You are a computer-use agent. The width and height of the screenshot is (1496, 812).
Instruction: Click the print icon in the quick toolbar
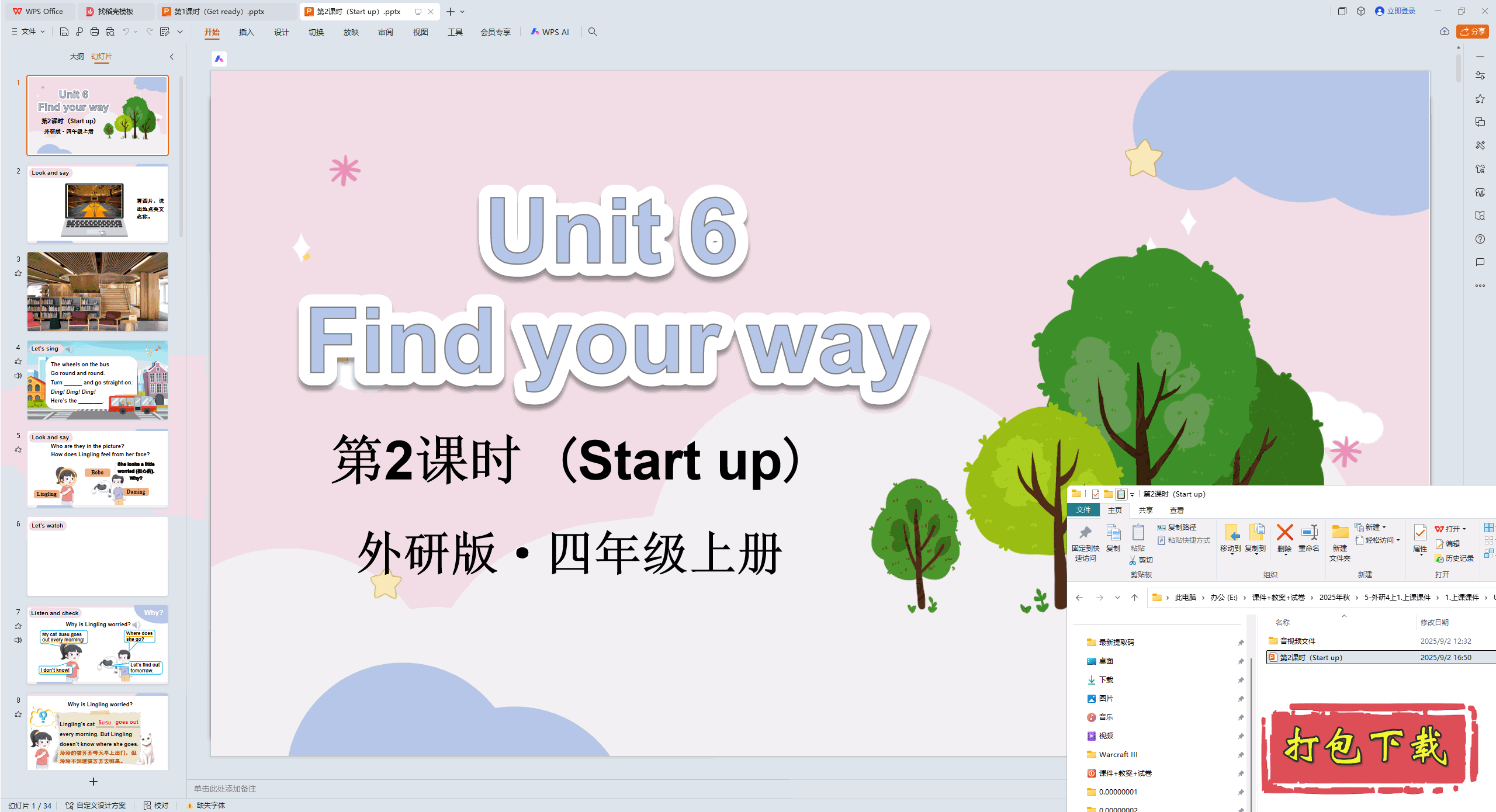point(94,32)
